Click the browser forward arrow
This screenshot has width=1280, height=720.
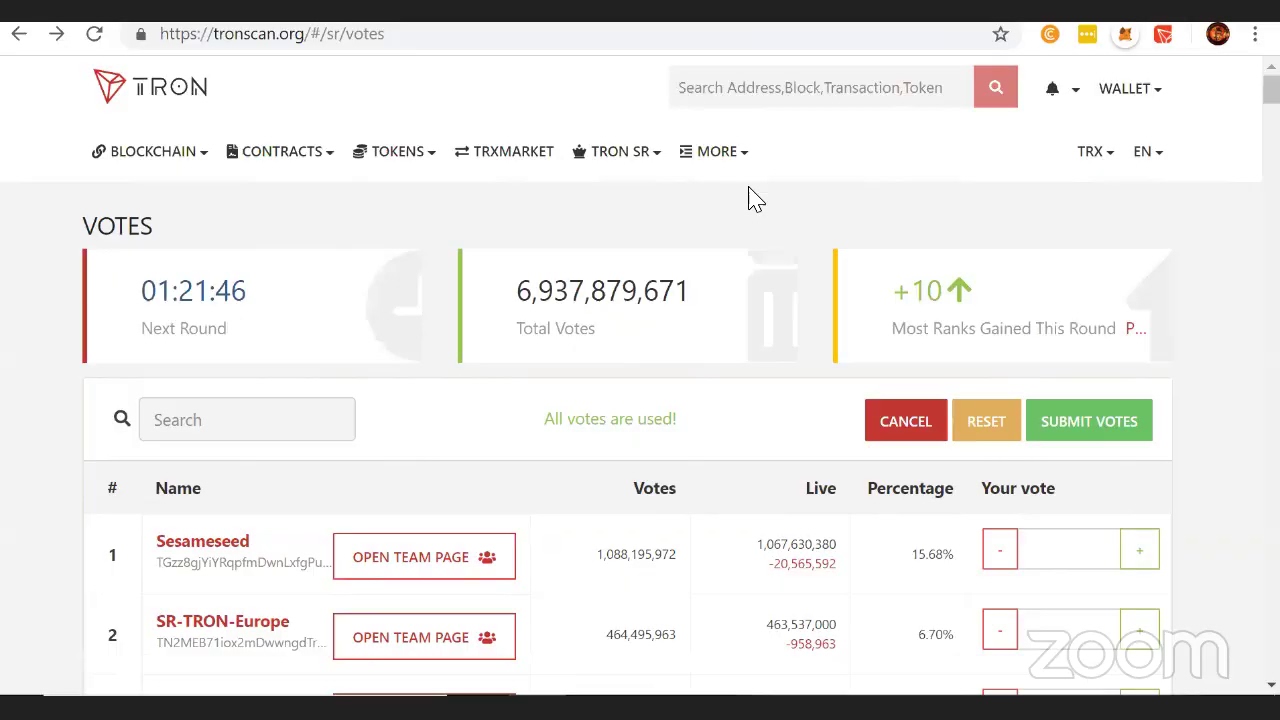(x=56, y=34)
